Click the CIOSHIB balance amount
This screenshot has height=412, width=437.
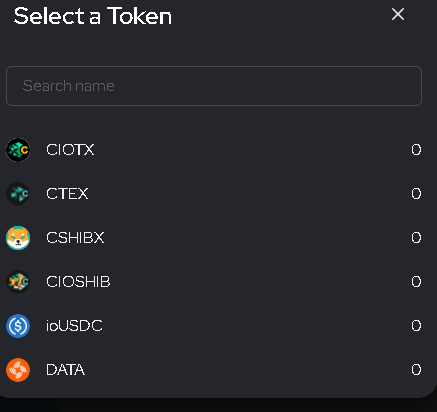click(416, 282)
